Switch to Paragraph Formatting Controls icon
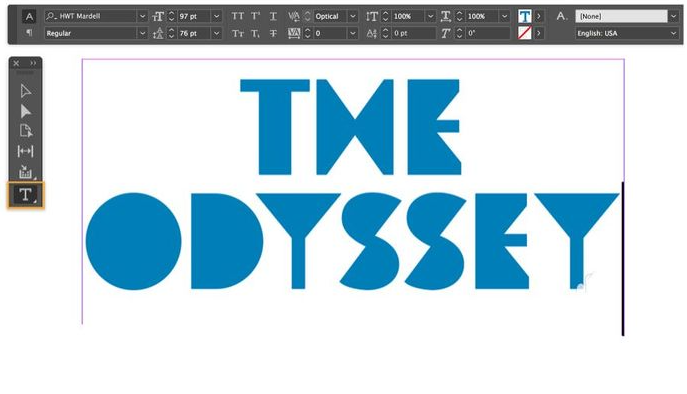The height and width of the screenshot is (394, 687). 29,33
